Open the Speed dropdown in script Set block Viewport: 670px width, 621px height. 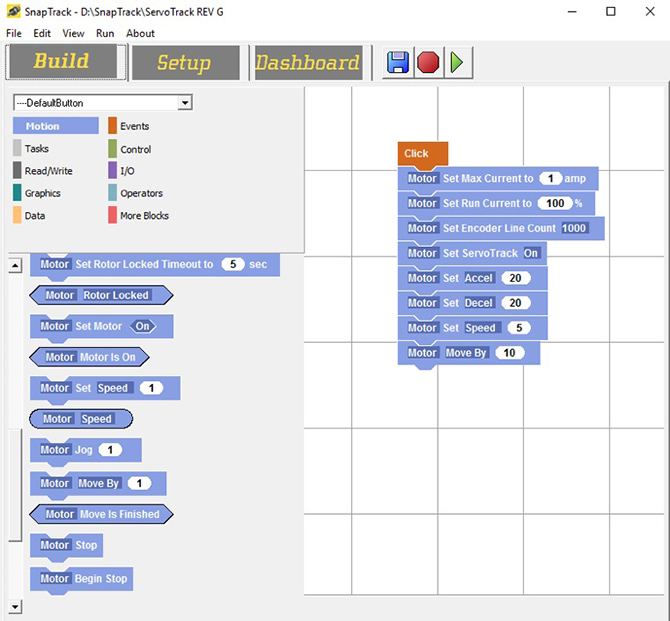pyautogui.click(x=481, y=328)
